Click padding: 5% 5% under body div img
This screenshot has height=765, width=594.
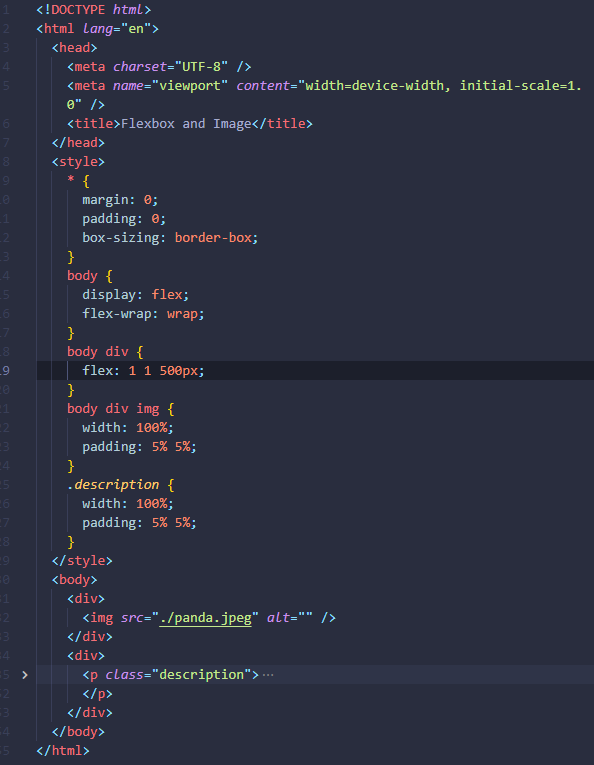(x=139, y=447)
